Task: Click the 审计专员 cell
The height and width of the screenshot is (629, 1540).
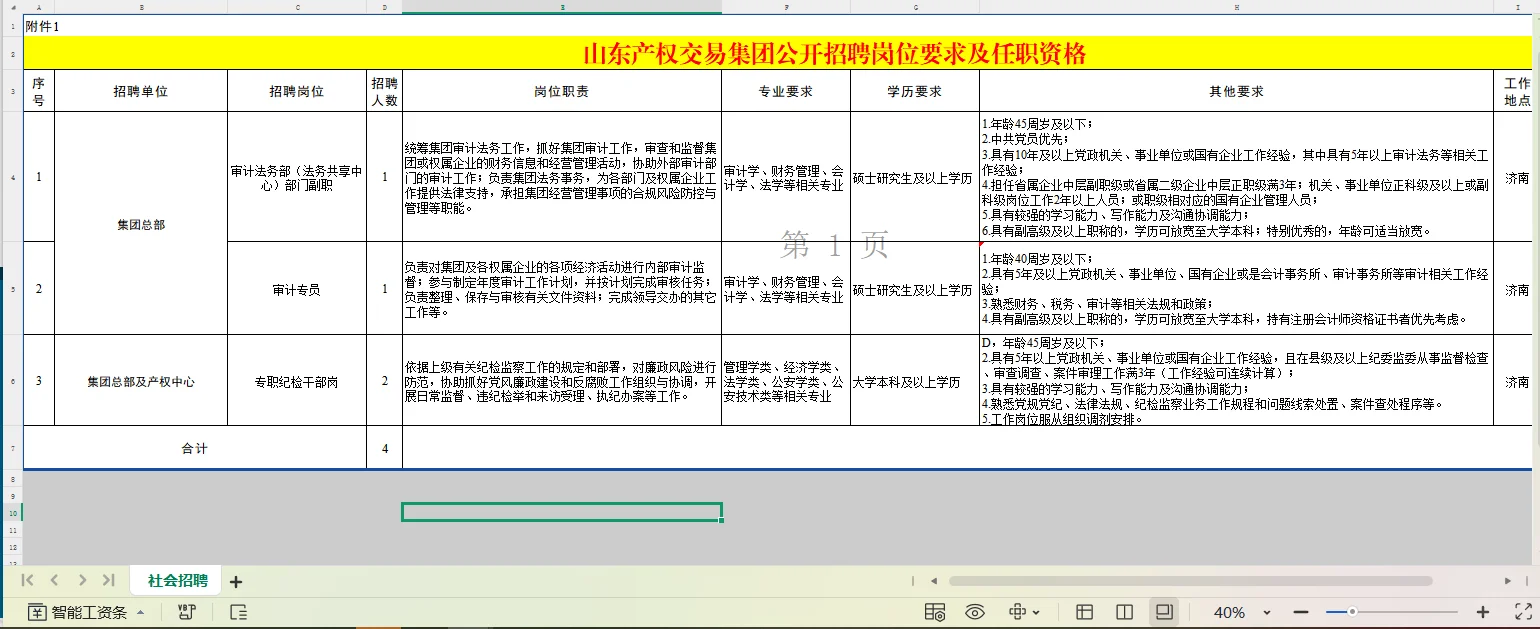Action: click(x=297, y=289)
